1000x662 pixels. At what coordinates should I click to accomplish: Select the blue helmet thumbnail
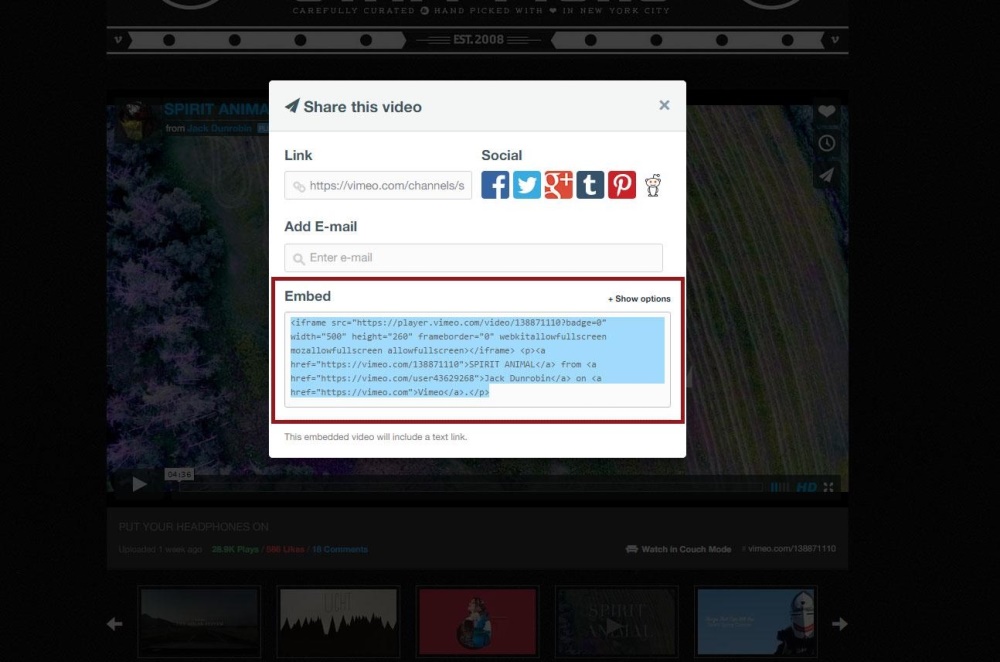756,621
